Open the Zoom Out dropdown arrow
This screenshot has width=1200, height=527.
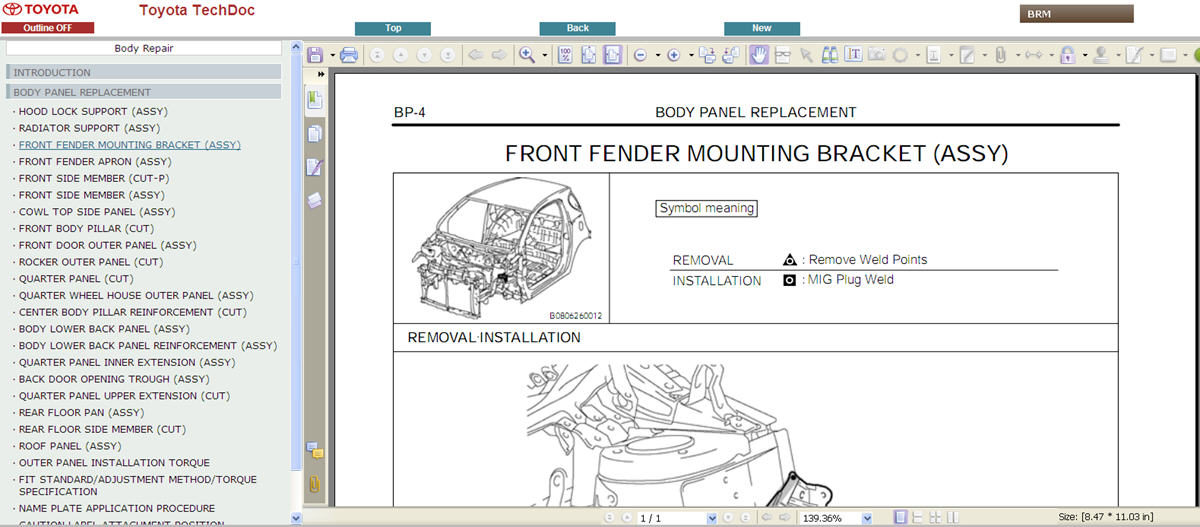coord(657,55)
